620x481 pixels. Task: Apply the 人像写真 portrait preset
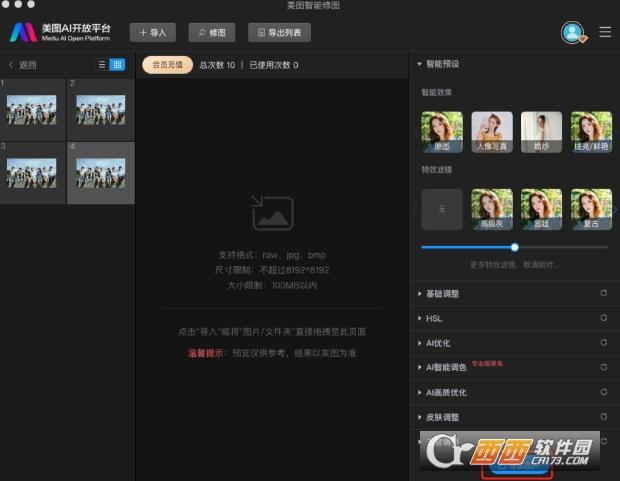pos(492,132)
